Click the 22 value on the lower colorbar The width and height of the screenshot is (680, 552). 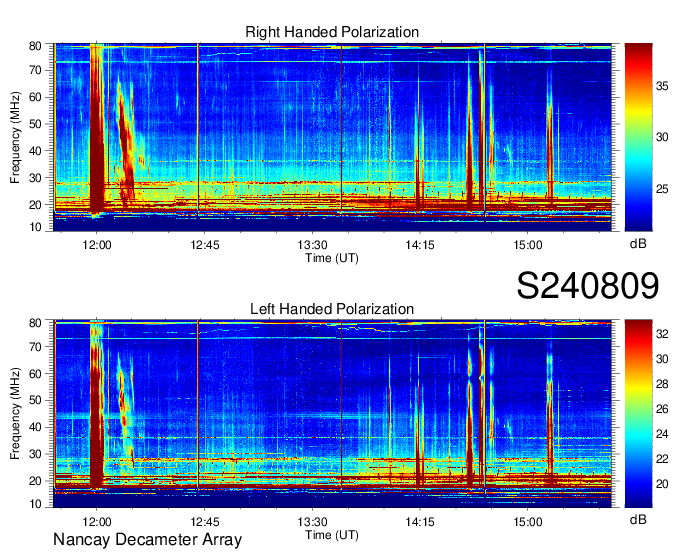(x=662, y=459)
